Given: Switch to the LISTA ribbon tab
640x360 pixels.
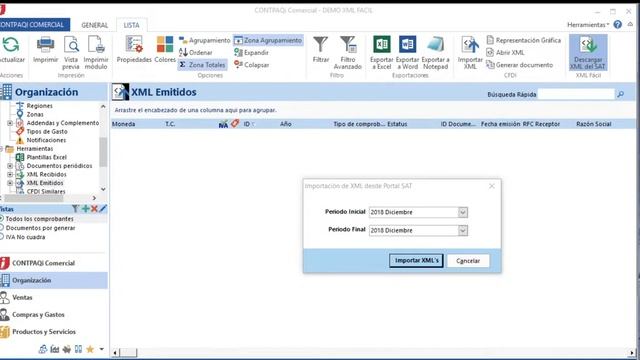Looking at the screenshot, I should pos(131,25).
